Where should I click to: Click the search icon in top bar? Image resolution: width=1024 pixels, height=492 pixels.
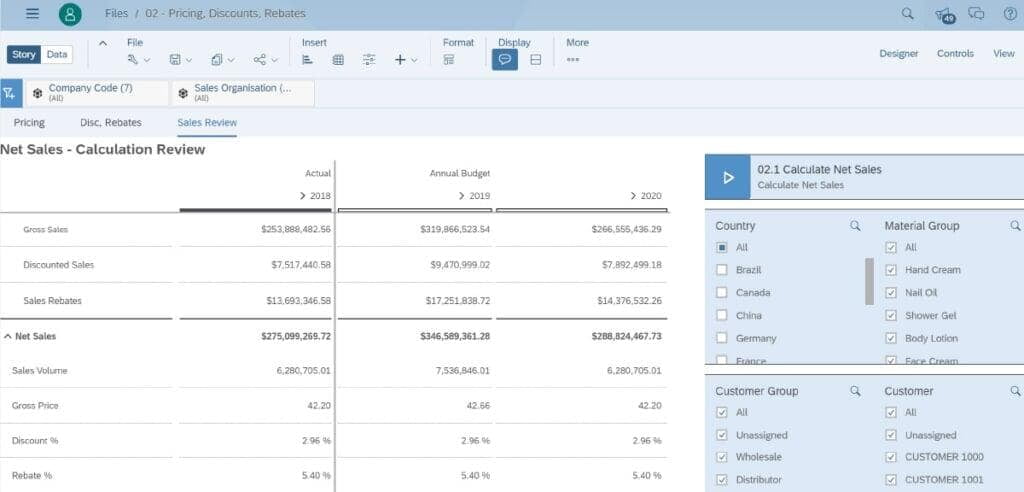pyautogui.click(x=908, y=14)
